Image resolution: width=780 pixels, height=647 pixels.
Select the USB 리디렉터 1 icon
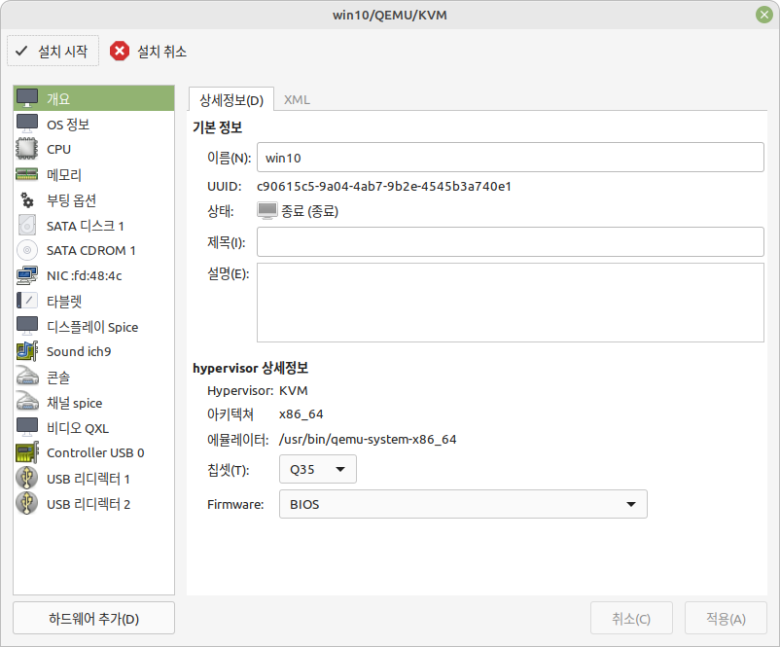(x=27, y=478)
